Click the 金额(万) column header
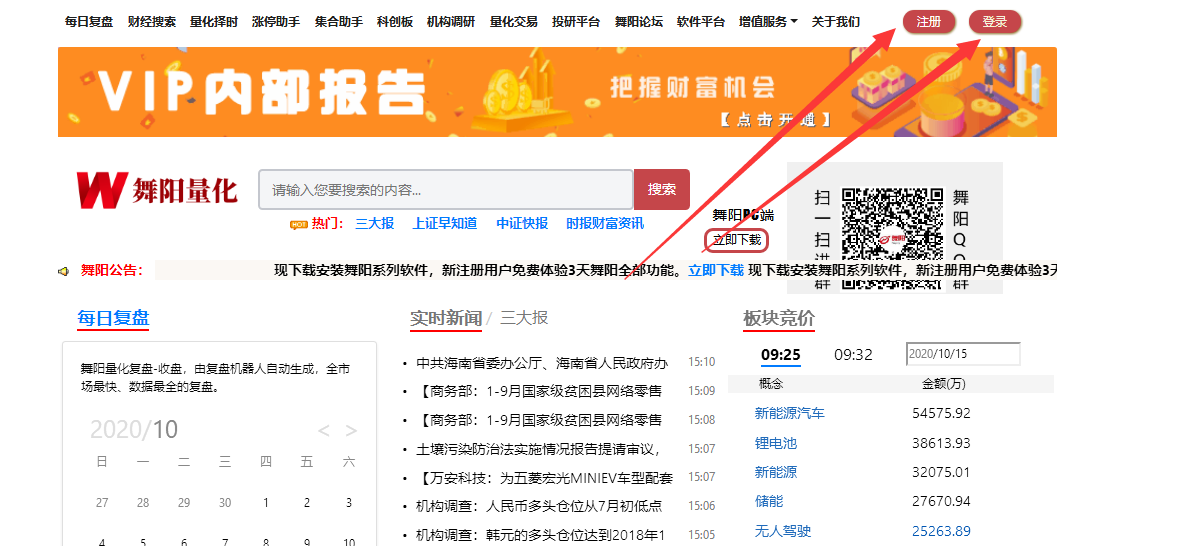Screen dimensions: 1179x546 point(944,384)
